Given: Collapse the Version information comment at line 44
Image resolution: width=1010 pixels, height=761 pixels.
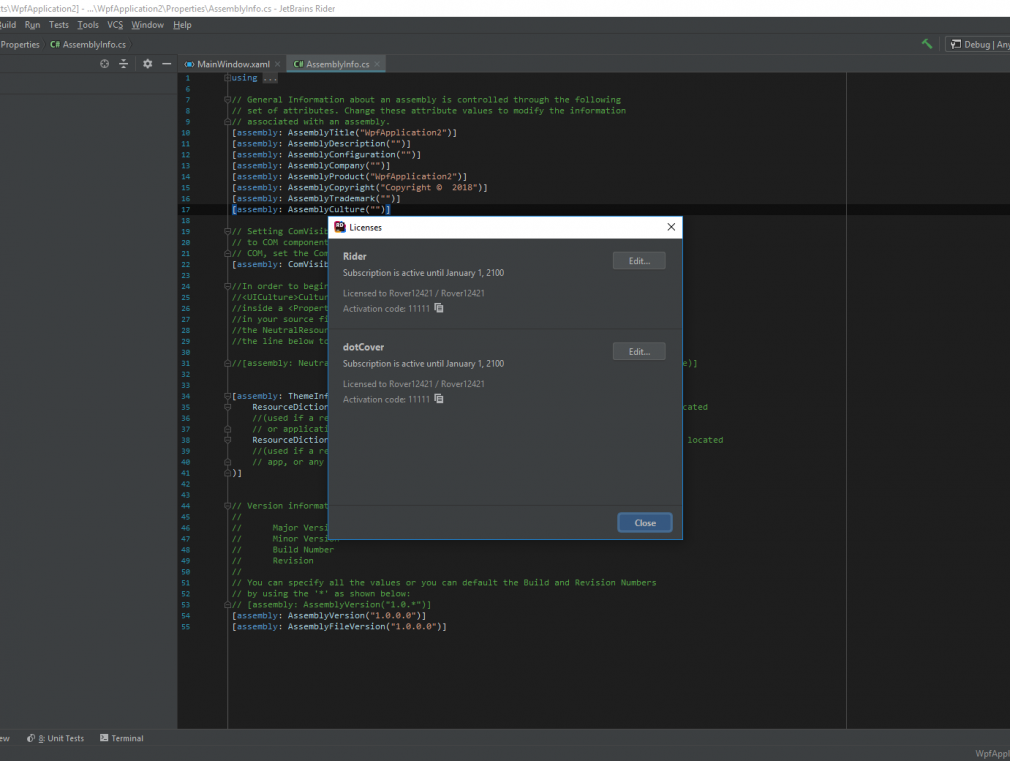Looking at the screenshot, I should coord(227,506).
